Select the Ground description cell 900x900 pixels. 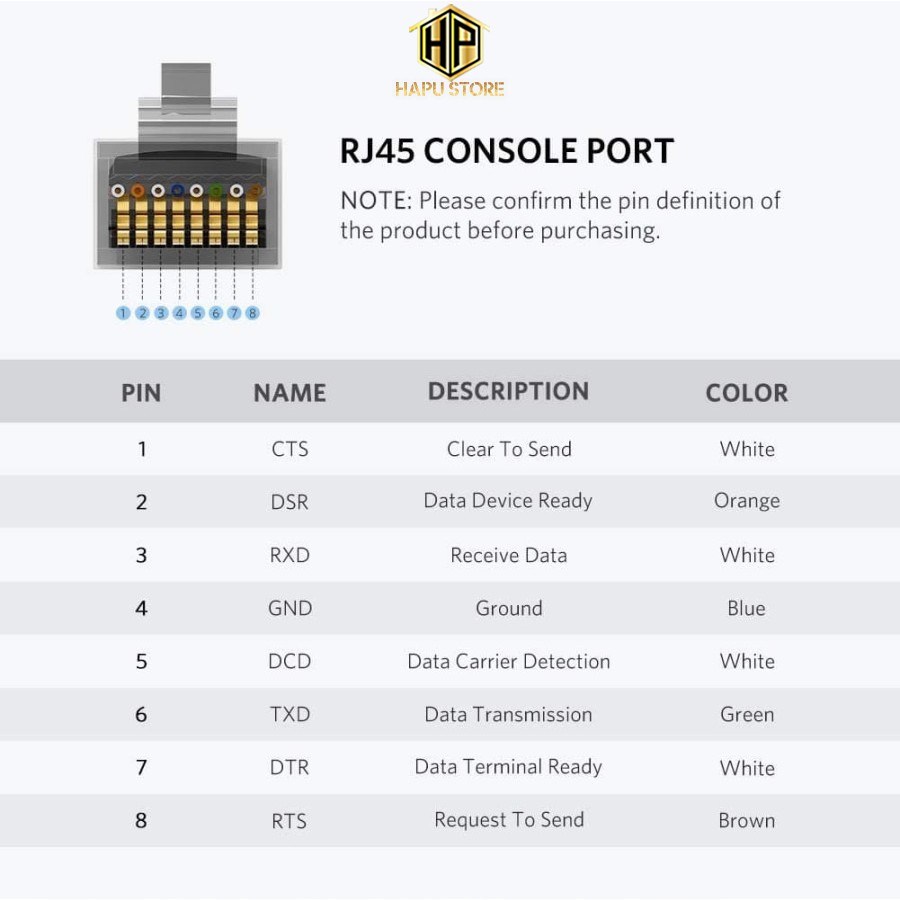tap(508, 608)
